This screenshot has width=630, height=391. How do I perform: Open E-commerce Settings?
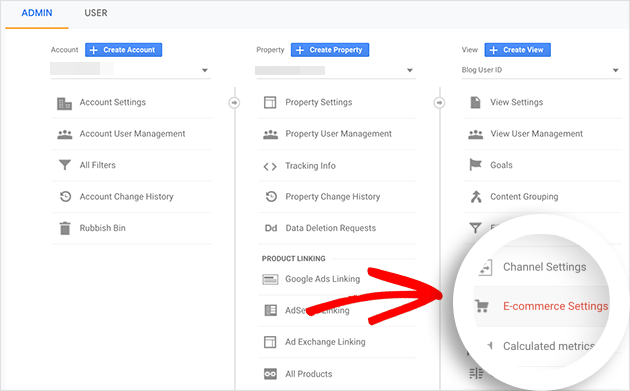click(556, 306)
